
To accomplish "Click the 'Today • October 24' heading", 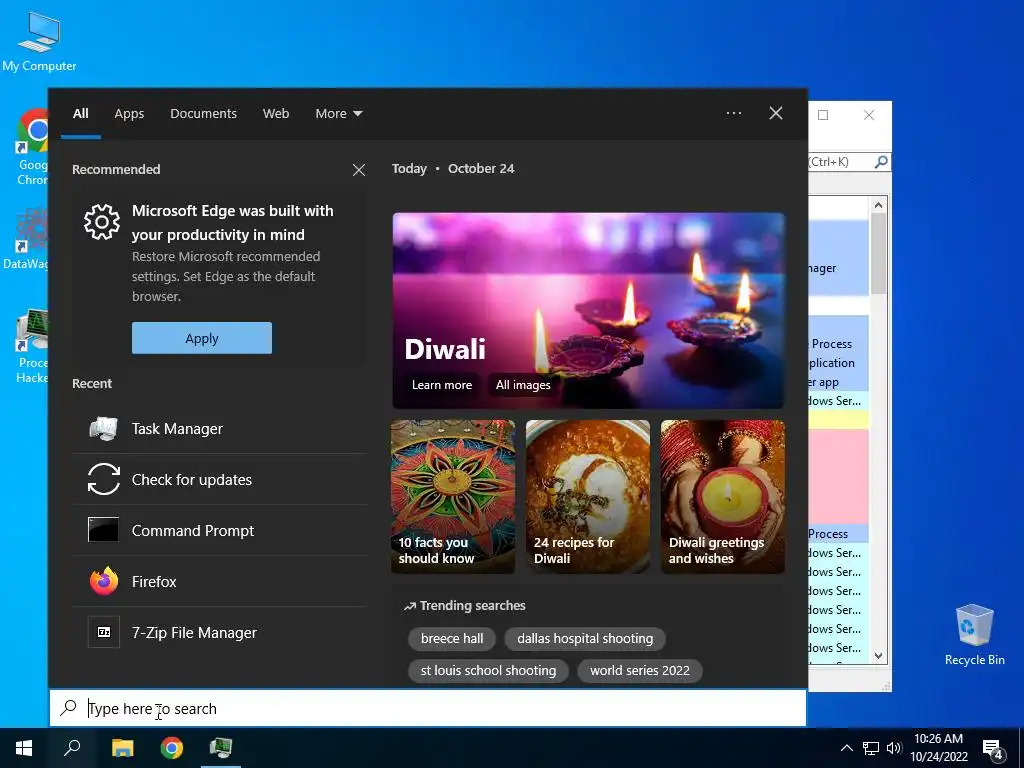I will point(453,168).
